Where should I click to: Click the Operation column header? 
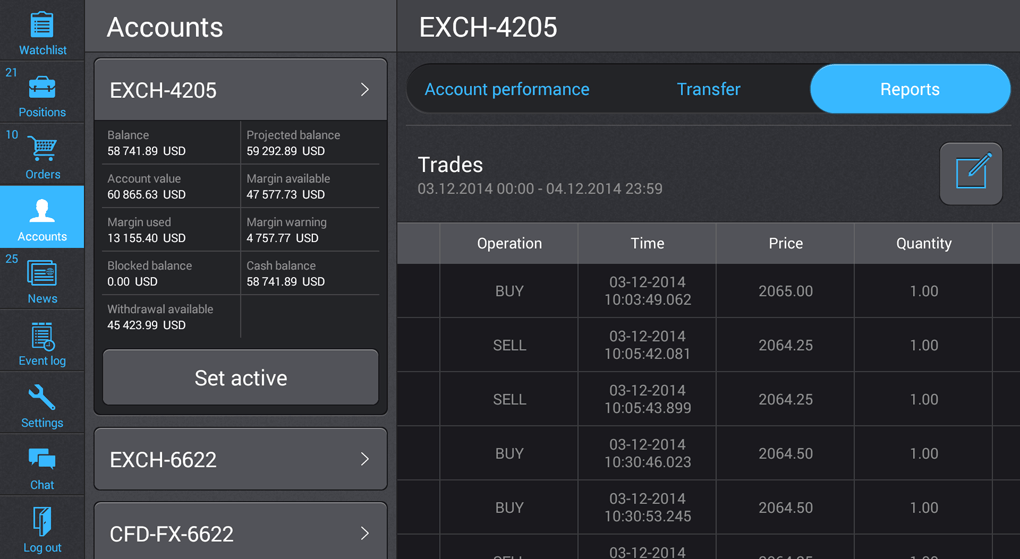pyautogui.click(x=509, y=243)
